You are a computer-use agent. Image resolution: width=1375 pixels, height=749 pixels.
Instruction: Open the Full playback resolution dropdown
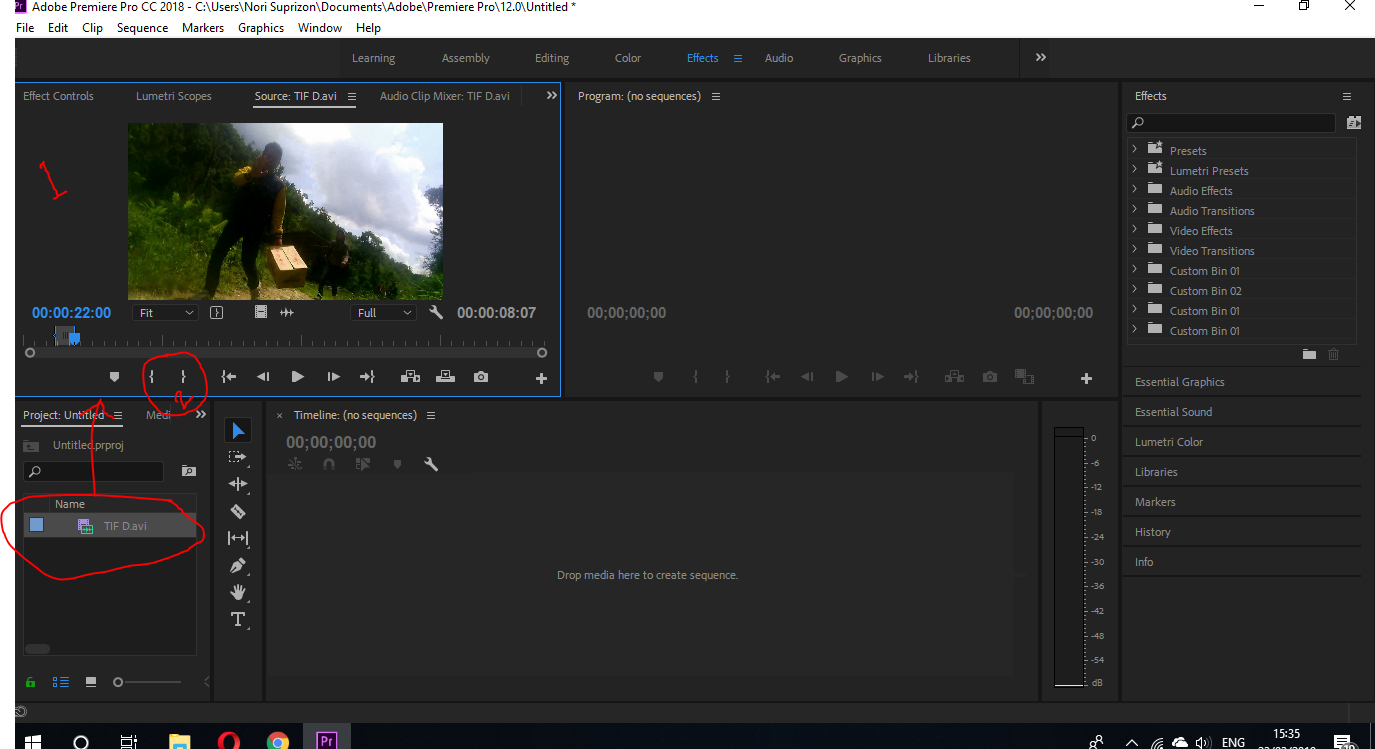[384, 313]
